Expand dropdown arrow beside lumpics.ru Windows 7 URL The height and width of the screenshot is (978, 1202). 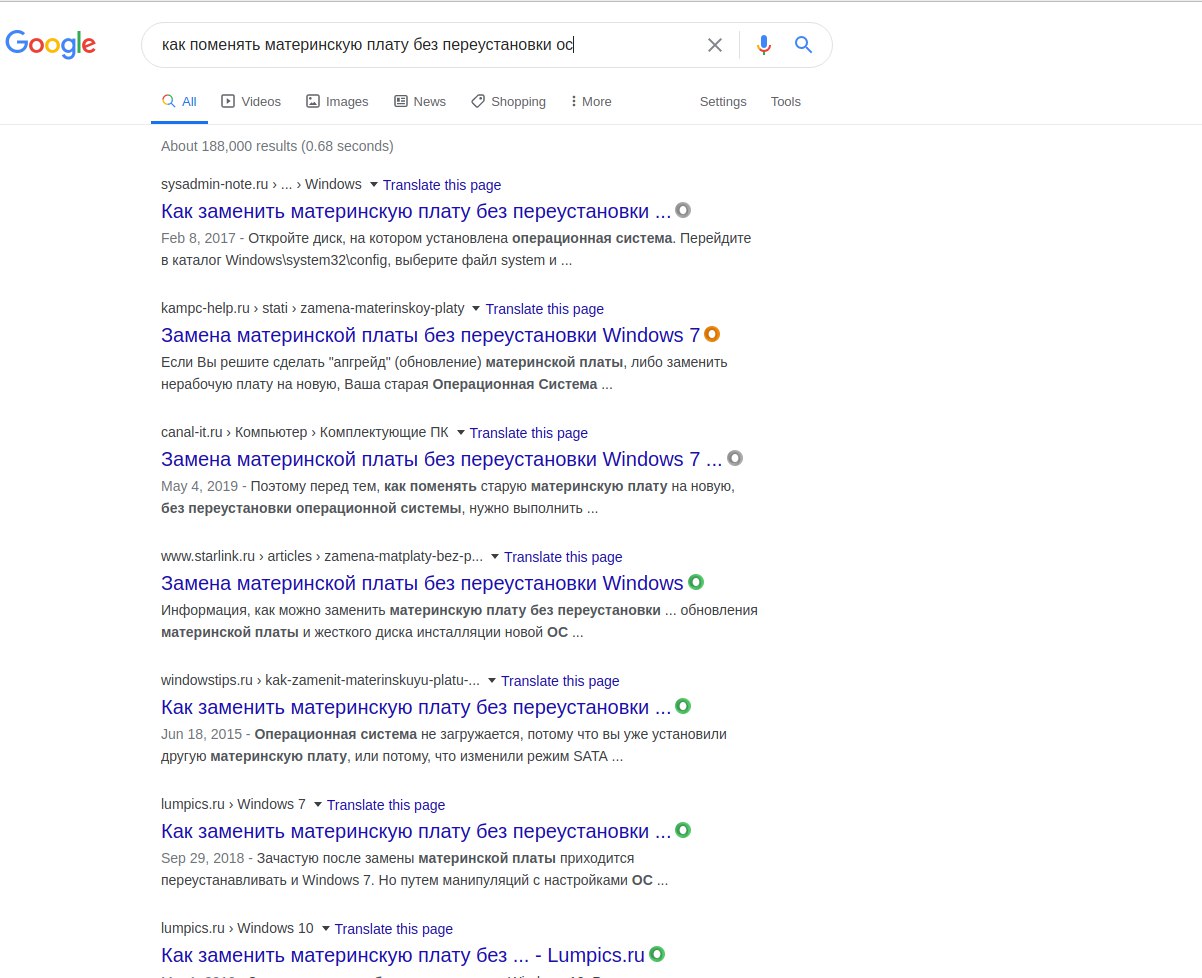[x=318, y=805]
